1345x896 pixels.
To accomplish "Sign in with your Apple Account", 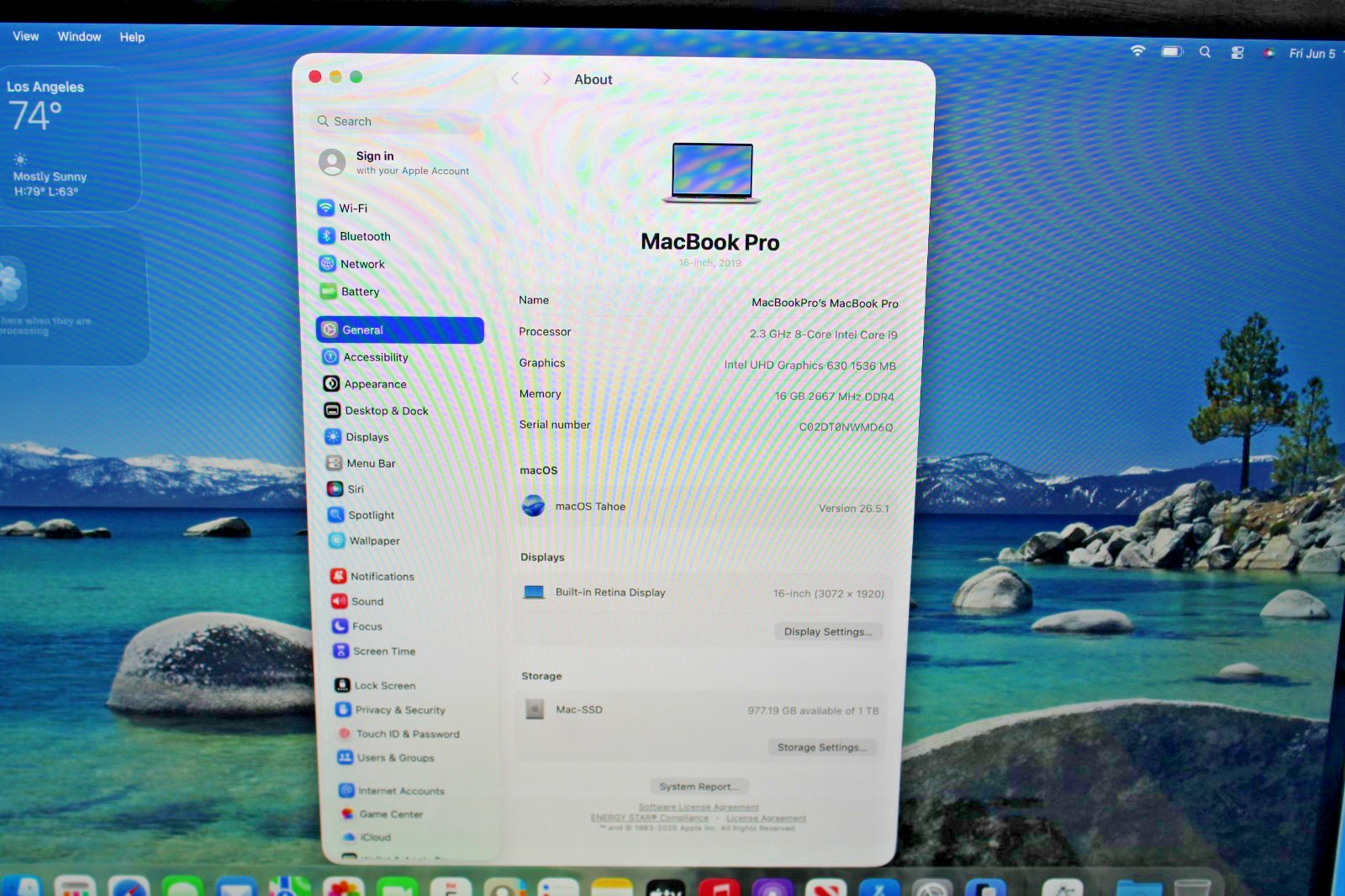I will point(395,162).
